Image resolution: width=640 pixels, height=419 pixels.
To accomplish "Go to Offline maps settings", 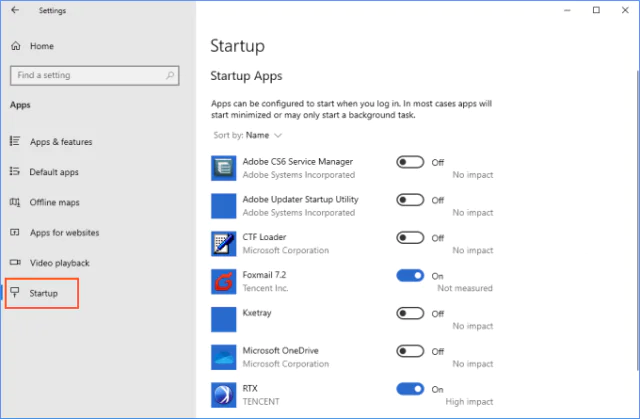I will 55,202.
